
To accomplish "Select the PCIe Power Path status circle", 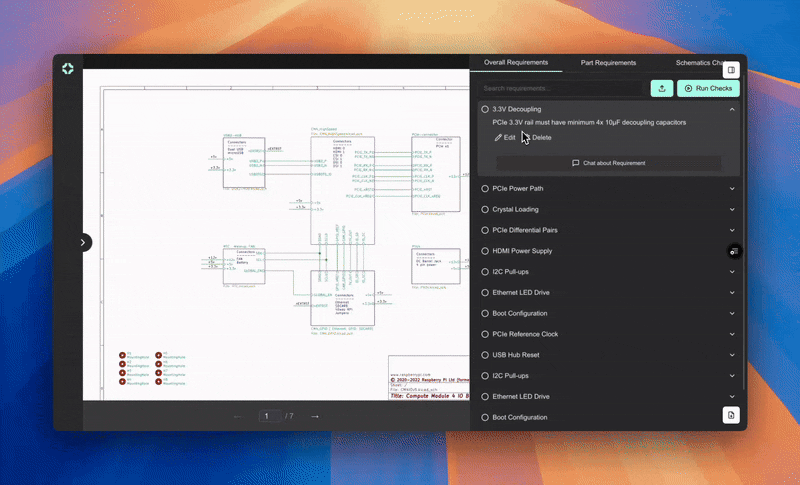I will pyautogui.click(x=485, y=188).
